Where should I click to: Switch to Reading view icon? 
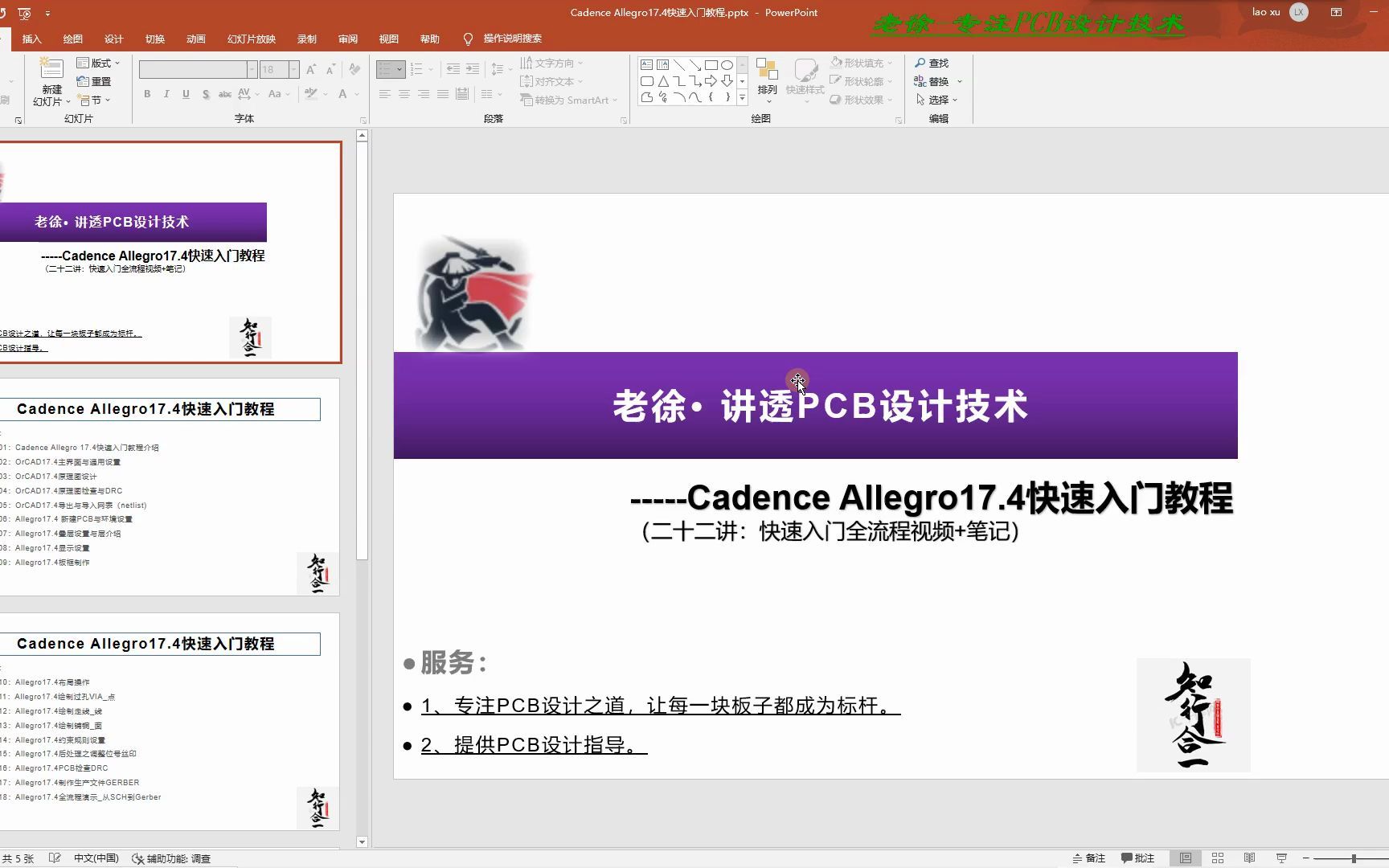[1249, 858]
